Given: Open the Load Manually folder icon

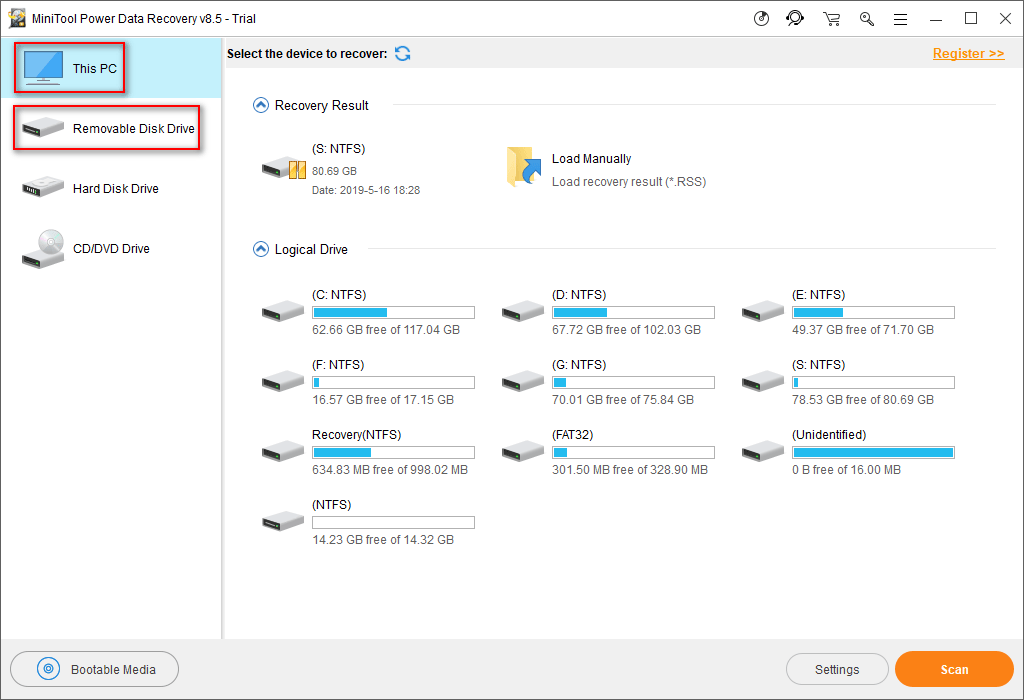Looking at the screenshot, I should (524, 168).
